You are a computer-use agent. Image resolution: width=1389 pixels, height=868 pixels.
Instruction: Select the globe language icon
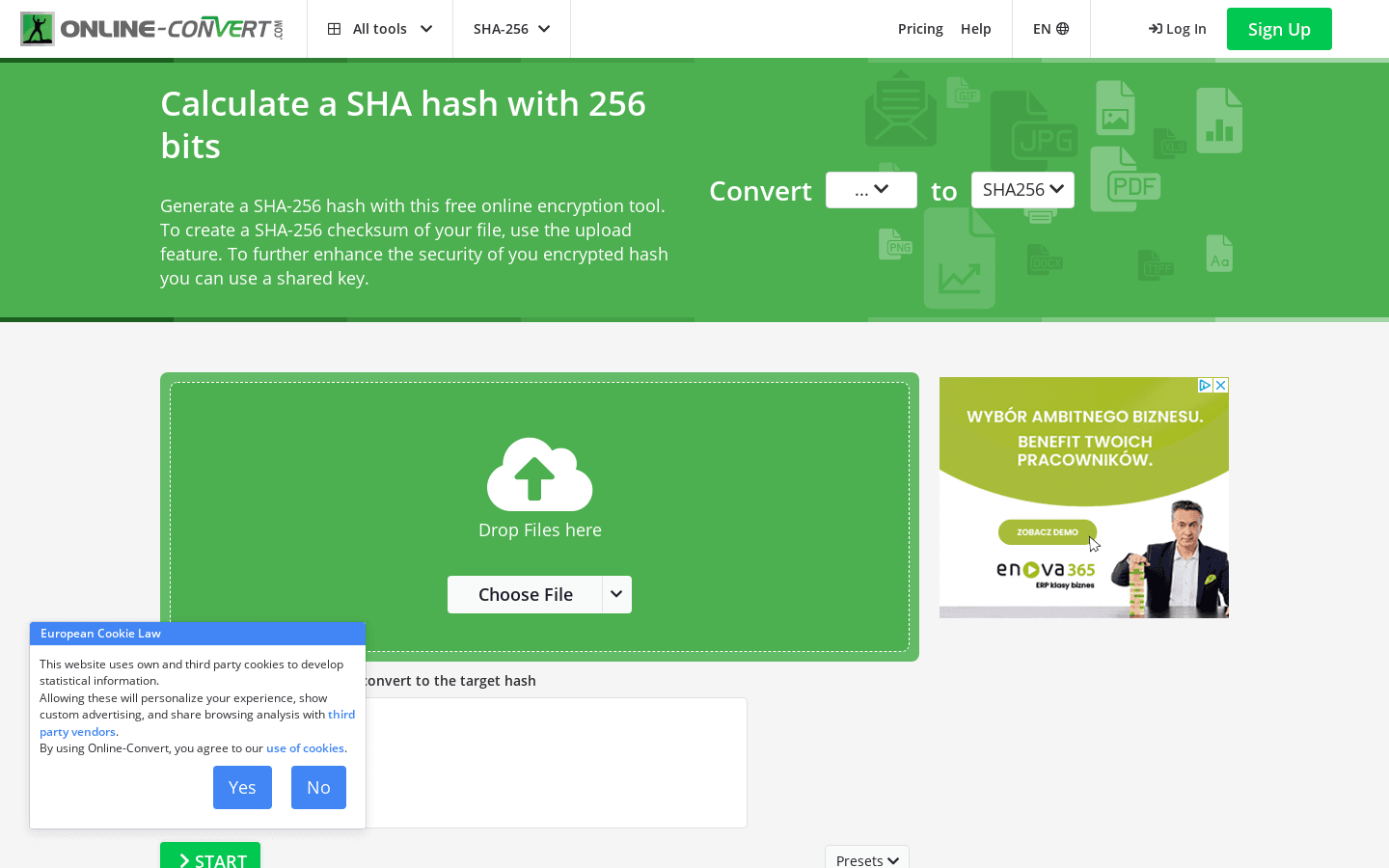point(1064,28)
